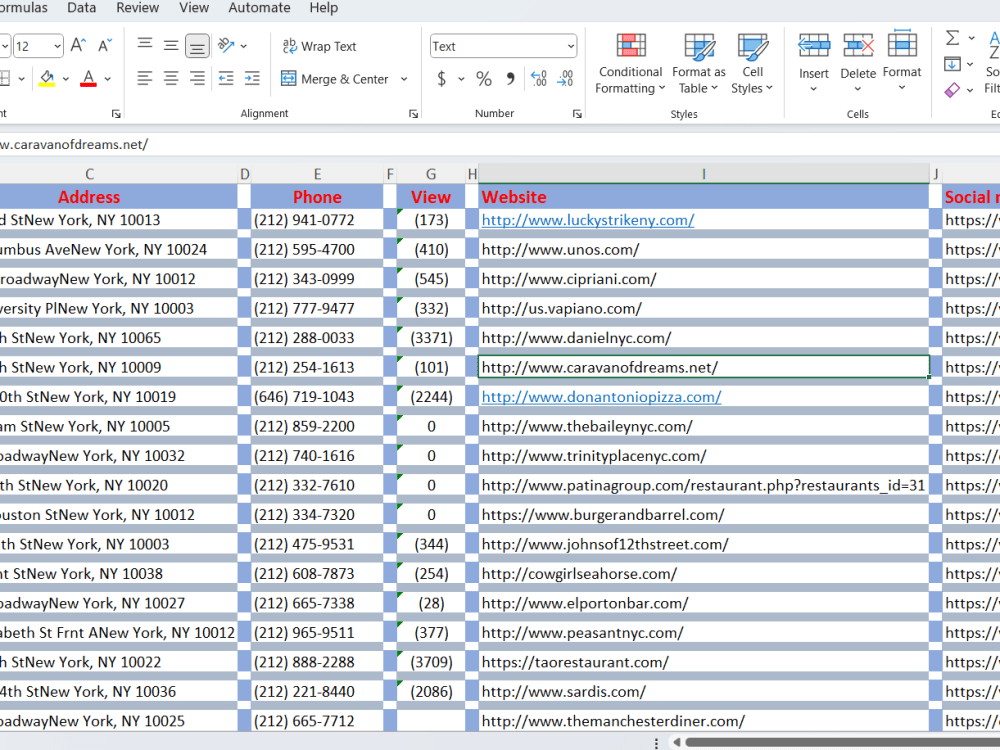The height and width of the screenshot is (750, 1000).
Task: Open the Help tab
Action: 324,8
